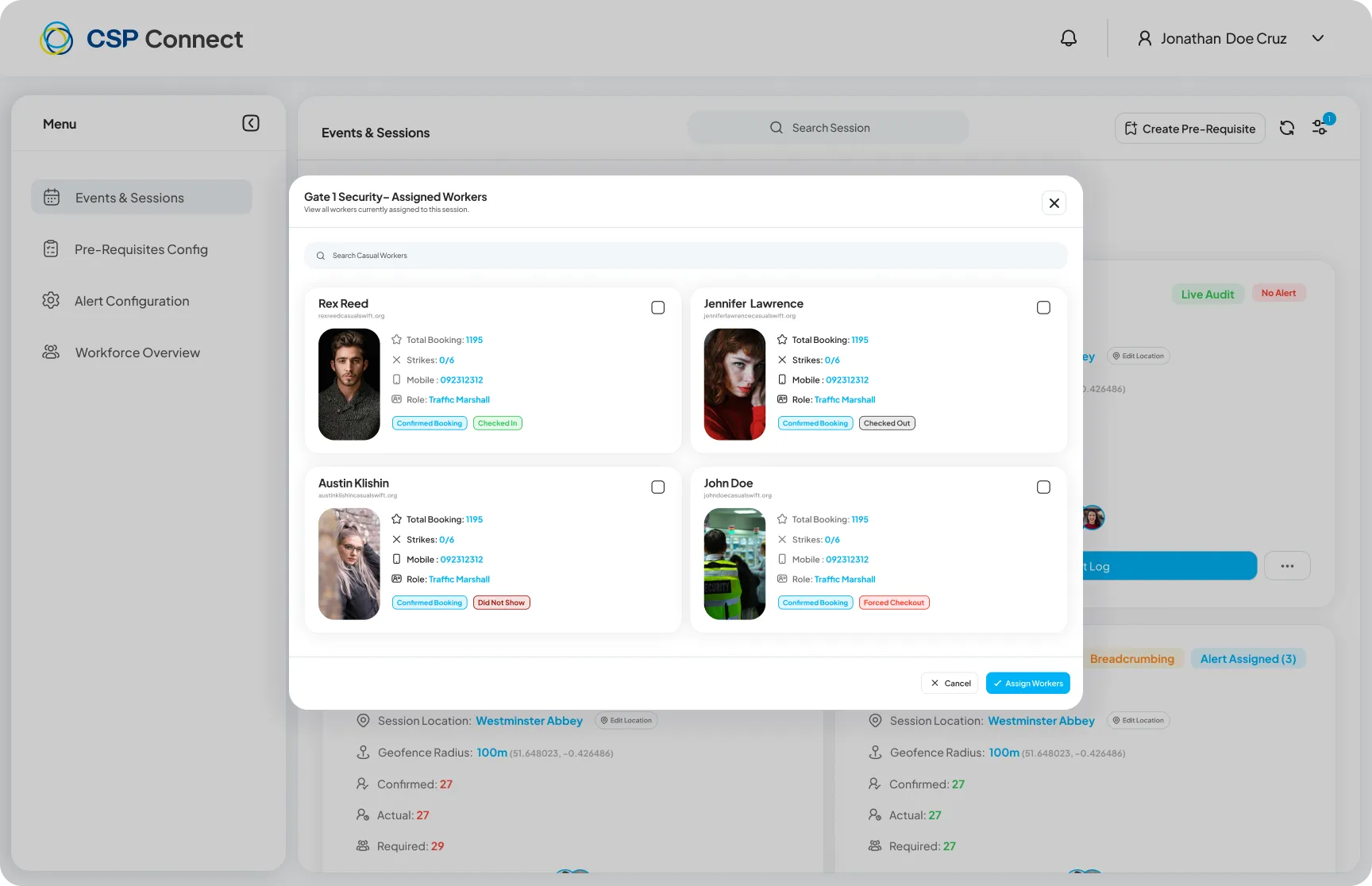Click Austin Klishin's Did Not Show tag
Screen dimensions: 1372x886
point(502,603)
